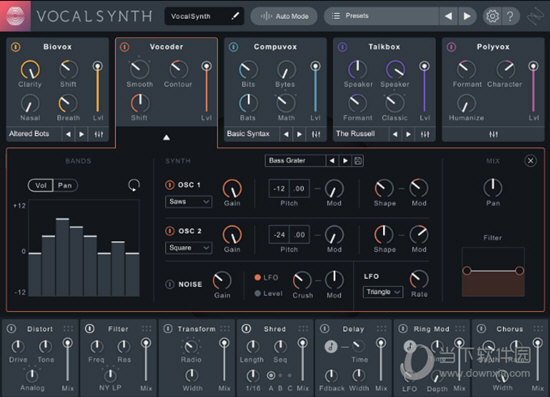Open the settings gear in top bar
The width and height of the screenshot is (550, 397).
click(x=492, y=16)
